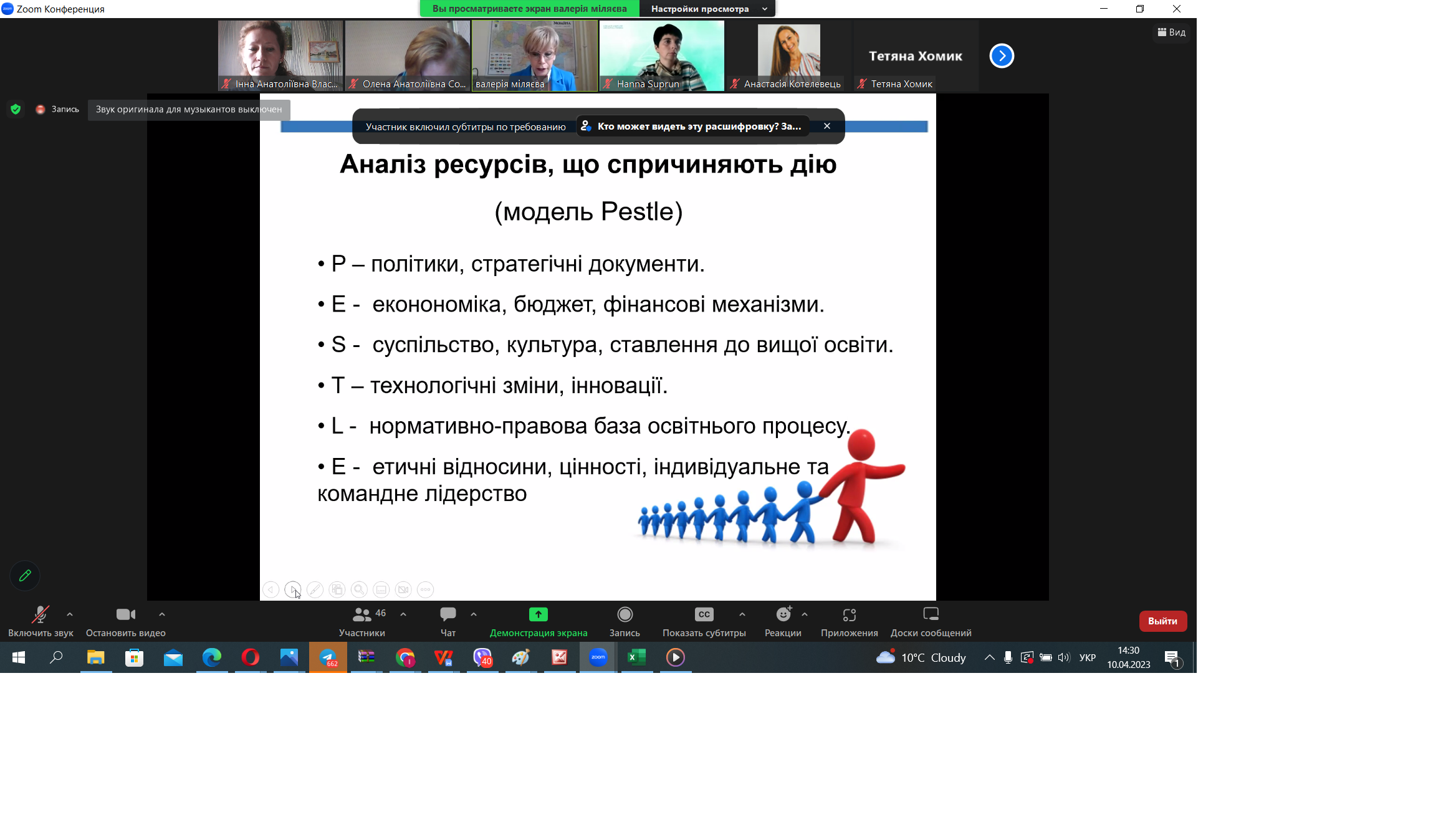Image resolution: width=1456 pixels, height=820 pixels.
Task: Expand the arrow beside the subtitles button
Action: pos(742,614)
